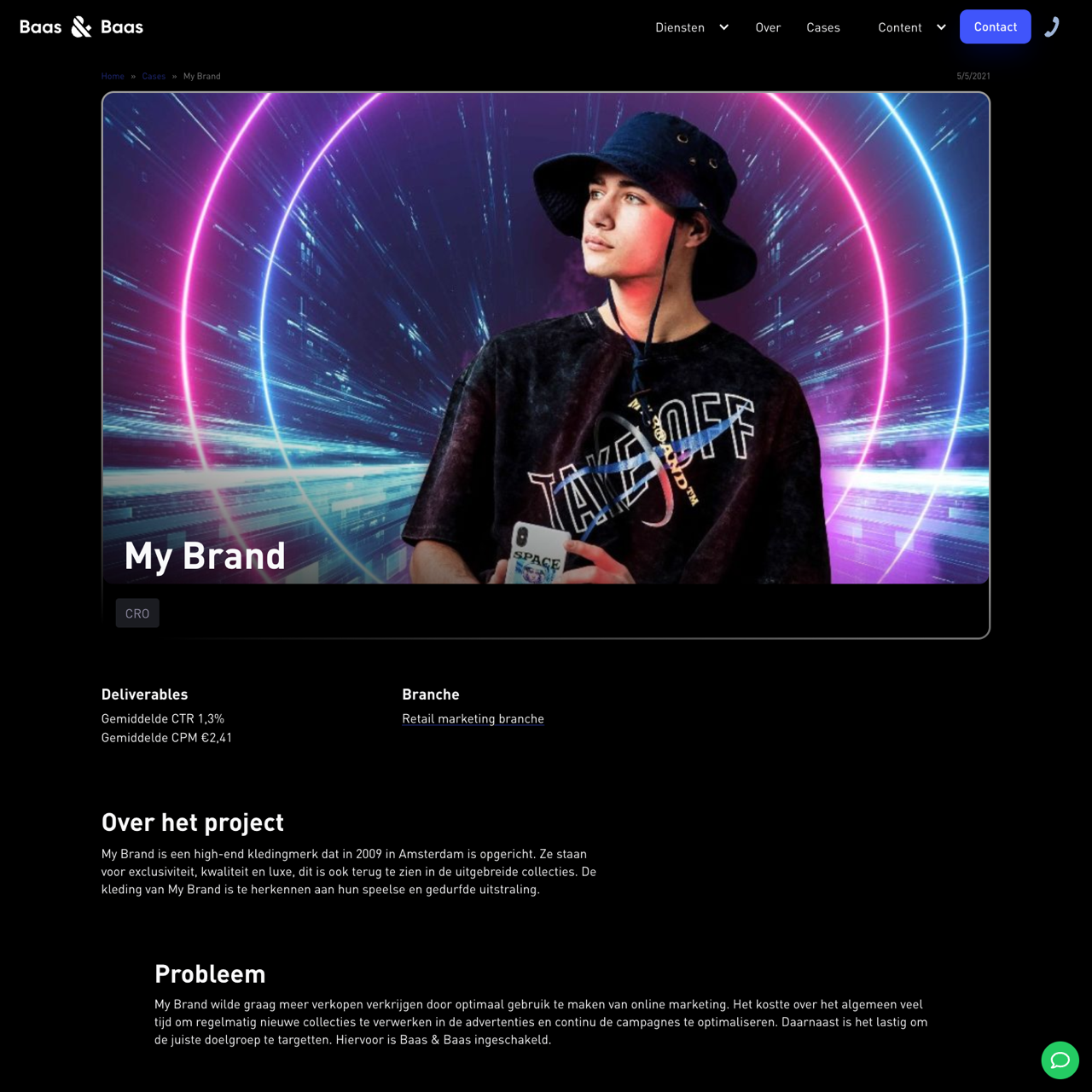
Task: Follow the Cases breadcrumb link
Action: click(154, 76)
